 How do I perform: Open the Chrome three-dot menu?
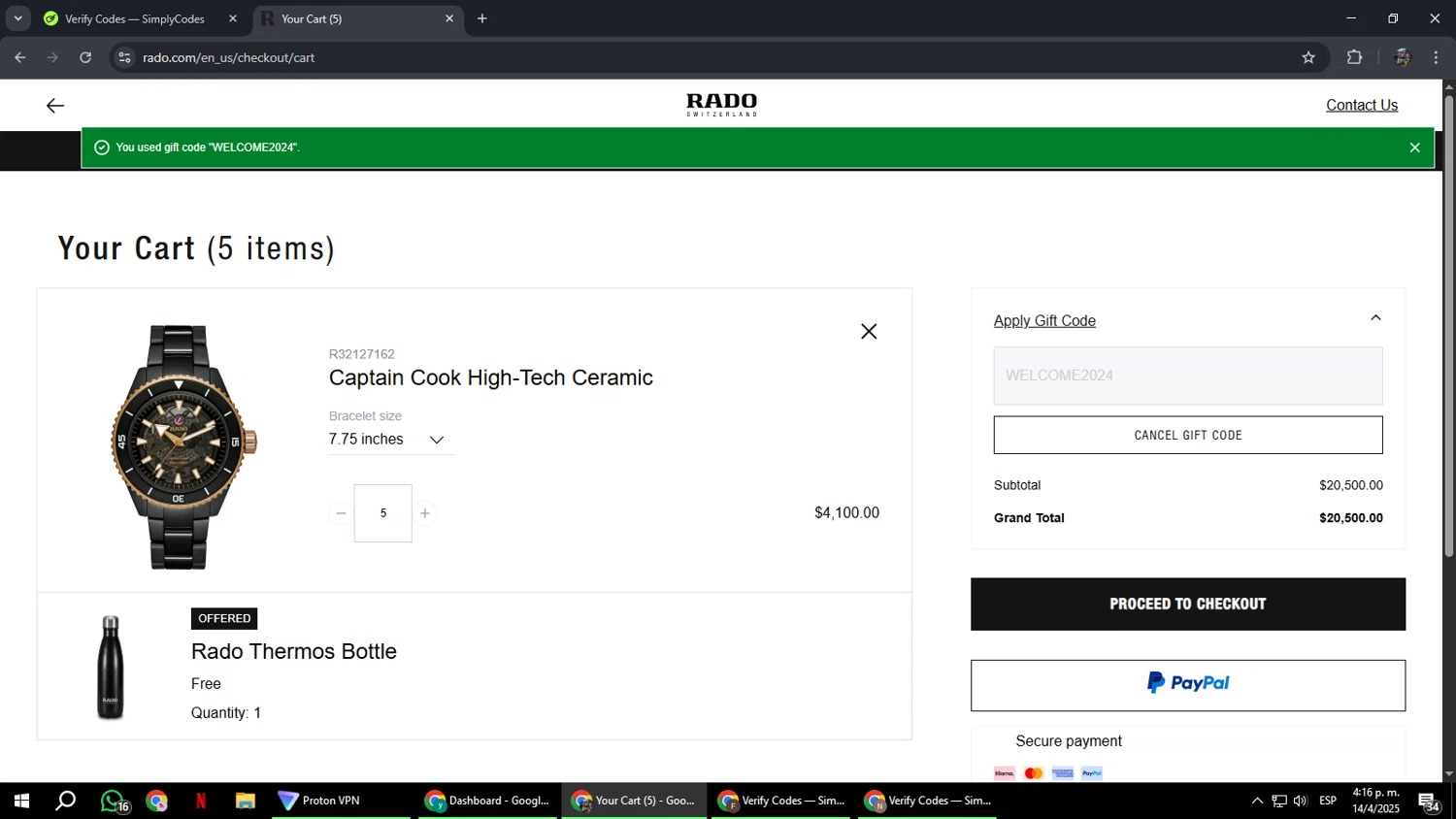[1436, 57]
